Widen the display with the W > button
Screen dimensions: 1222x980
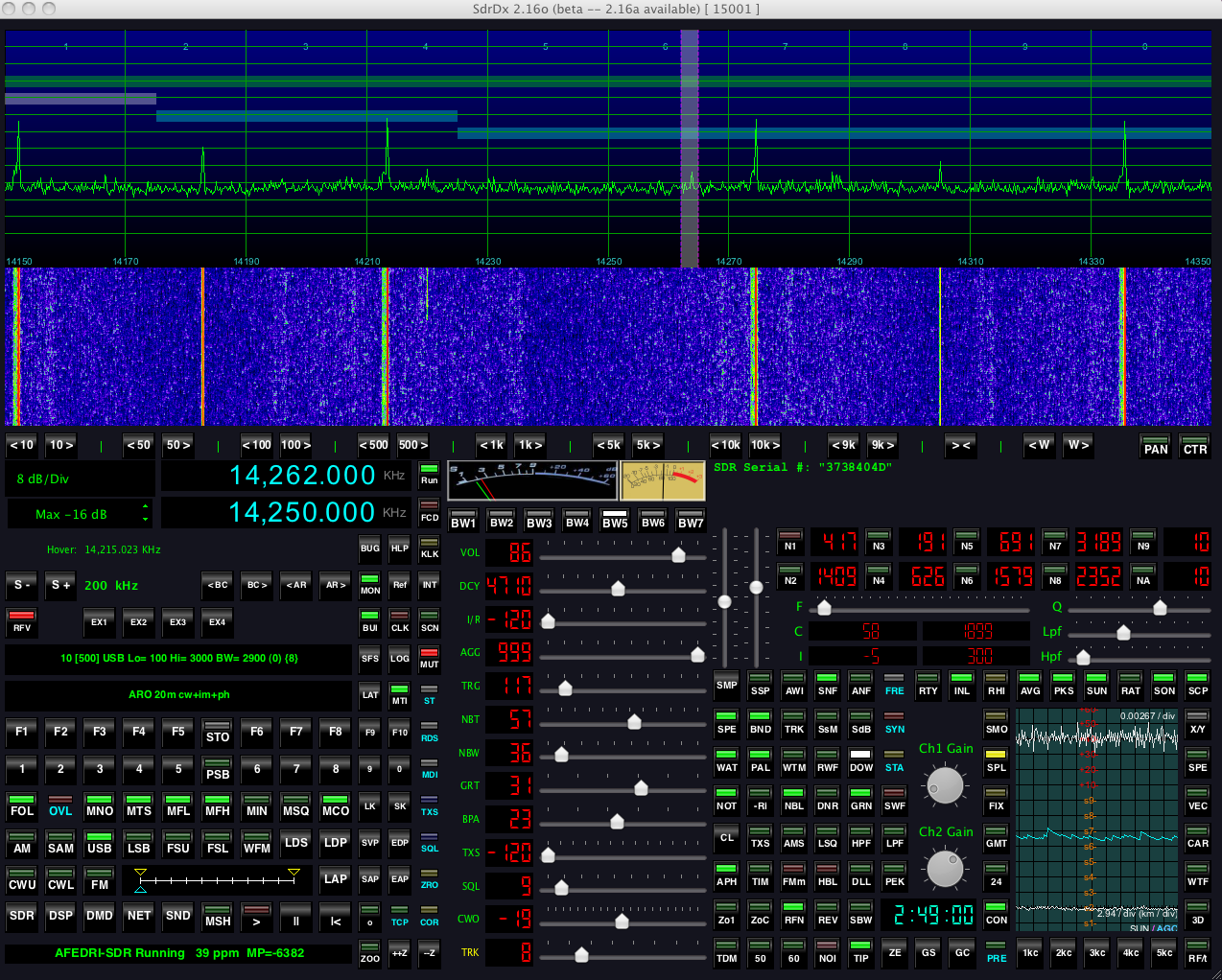[1078, 445]
